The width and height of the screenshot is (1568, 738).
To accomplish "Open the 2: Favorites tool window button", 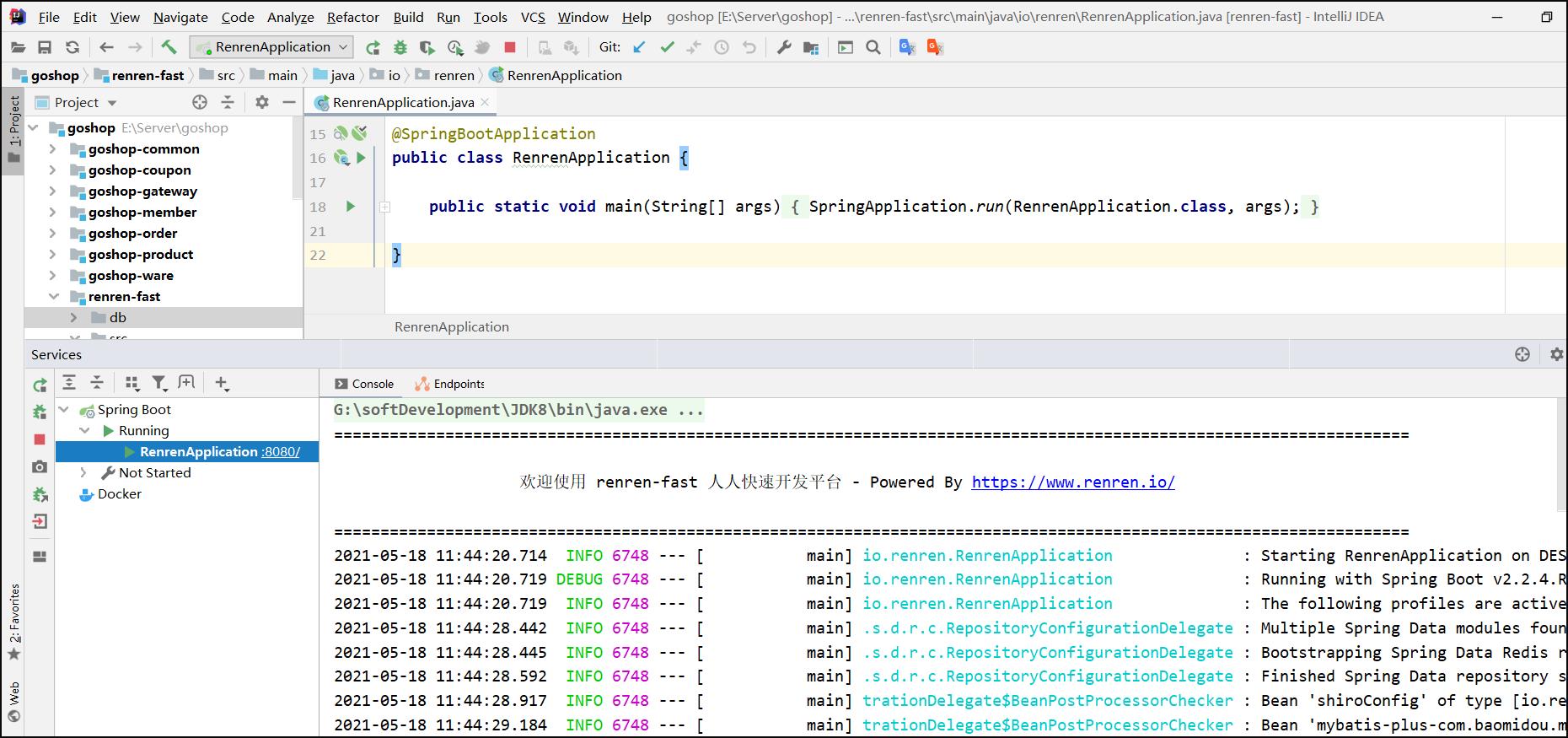I will 14,622.
